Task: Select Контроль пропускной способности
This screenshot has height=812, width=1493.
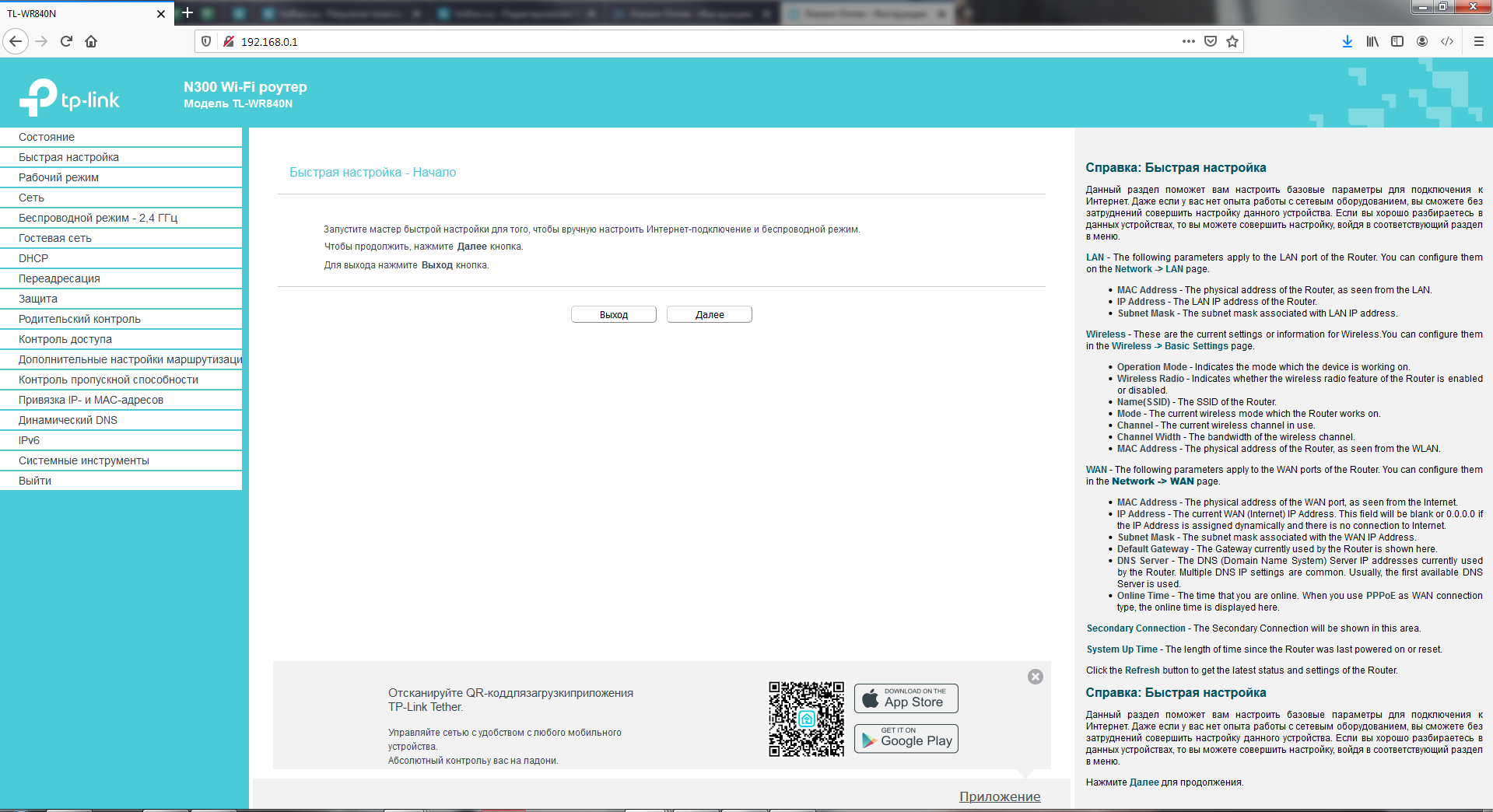Action: [x=121, y=380]
